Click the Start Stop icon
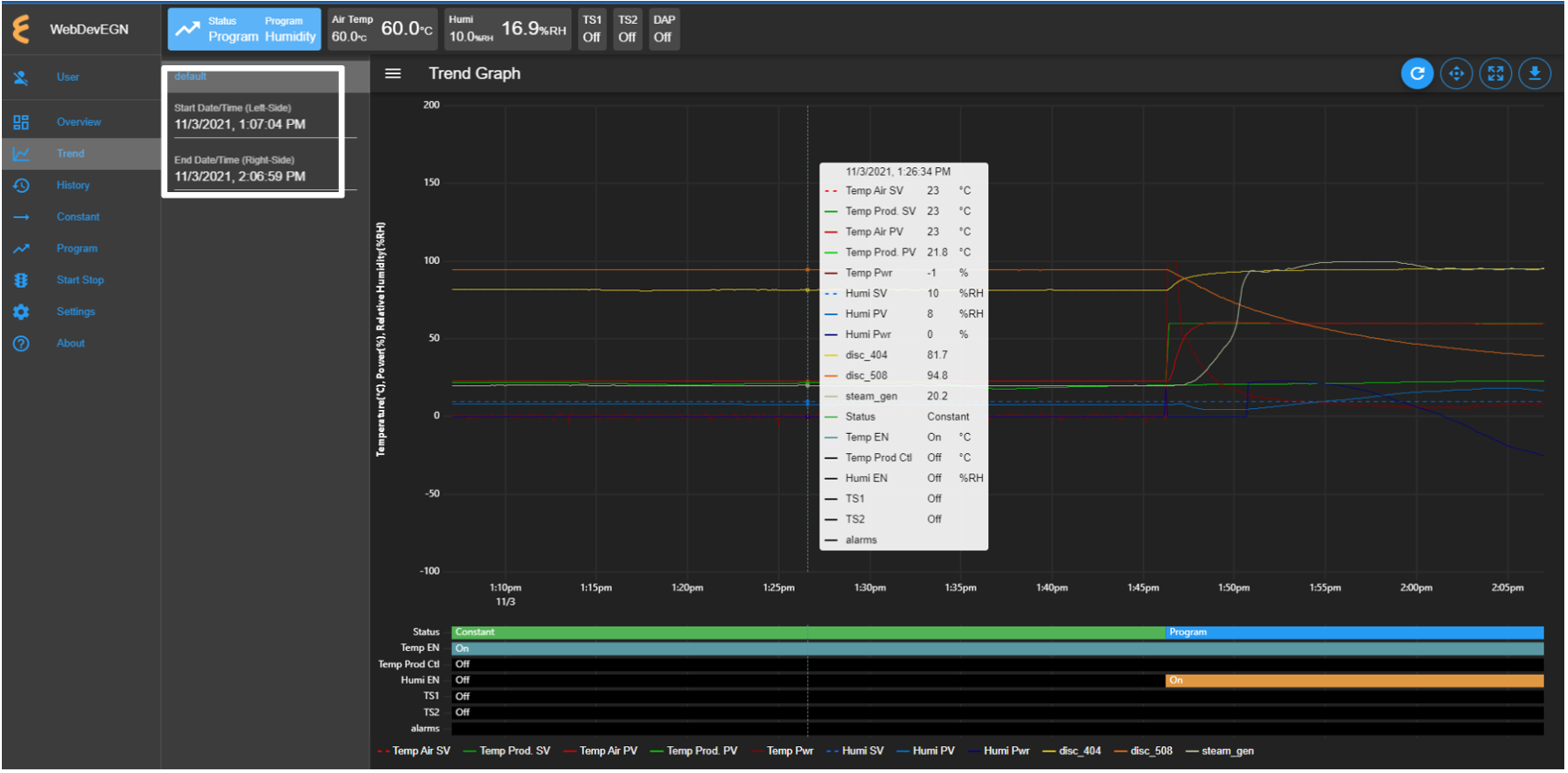The height and width of the screenshot is (773, 1568). [21, 280]
